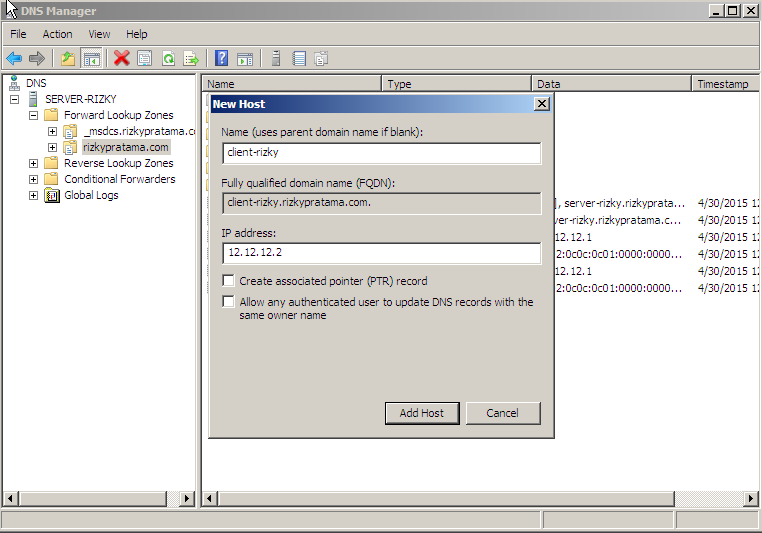This screenshot has height=533, width=762.
Task: Click the Cancel button in New Host
Action: pos(502,413)
